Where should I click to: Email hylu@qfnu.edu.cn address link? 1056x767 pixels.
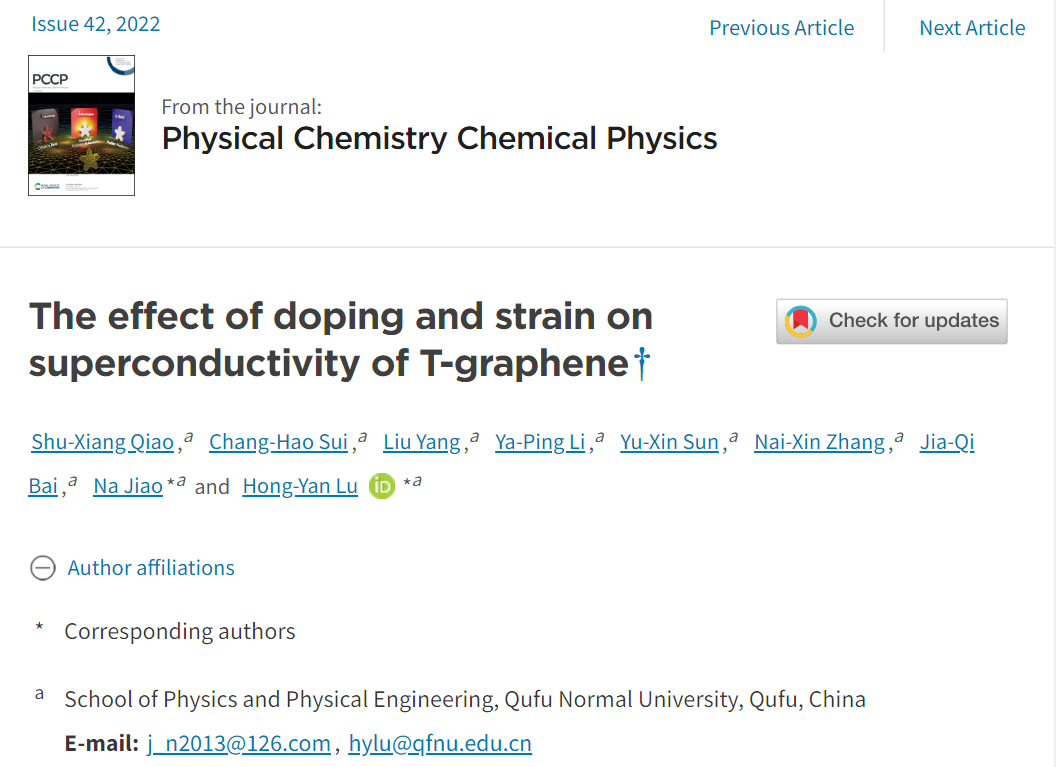(440, 743)
